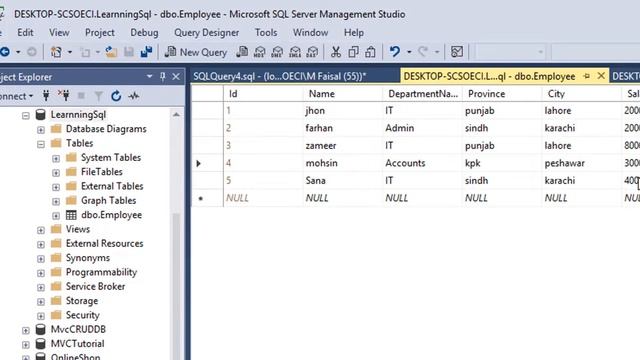Click the New Project toolbar icon
The height and width of the screenshot is (360, 640).
click(x=56, y=52)
